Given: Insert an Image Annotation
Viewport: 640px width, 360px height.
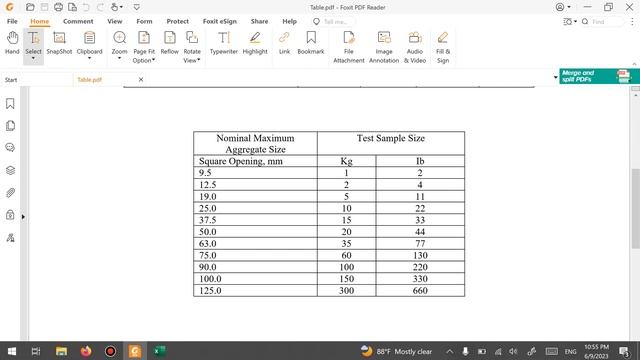Looking at the screenshot, I should (384, 47).
